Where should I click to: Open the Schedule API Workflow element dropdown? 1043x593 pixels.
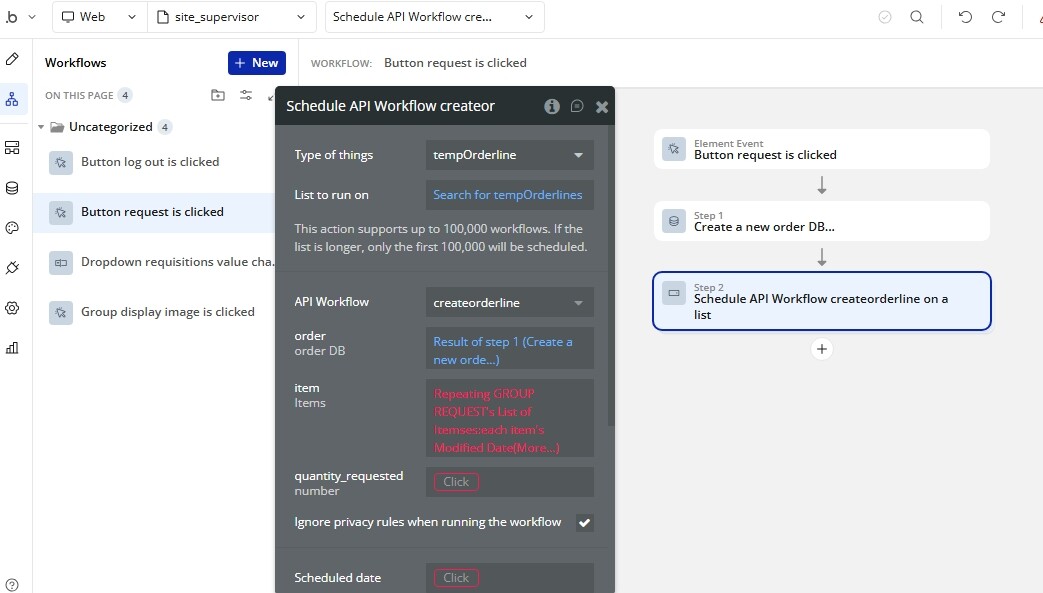[x=434, y=17]
